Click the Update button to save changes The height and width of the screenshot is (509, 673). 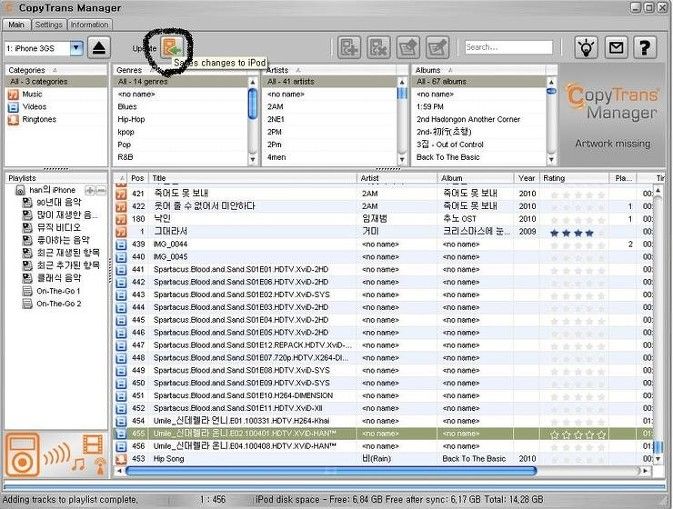click(172, 47)
